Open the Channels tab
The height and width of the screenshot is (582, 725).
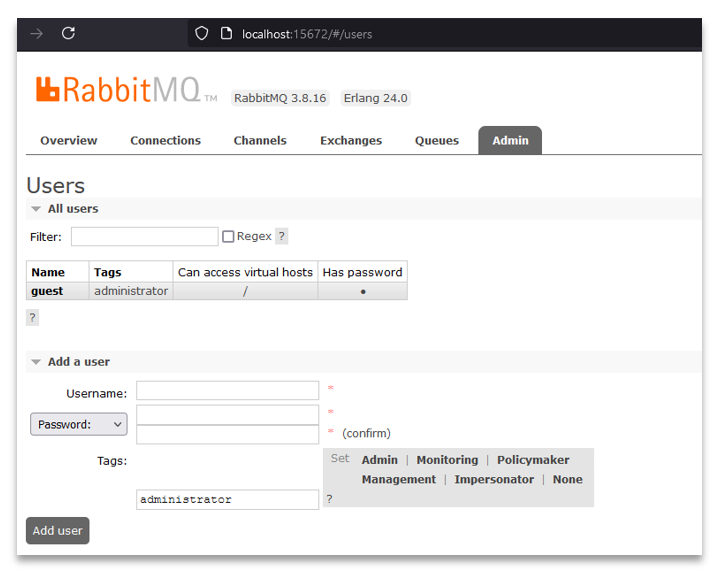click(x=260, y=141)
